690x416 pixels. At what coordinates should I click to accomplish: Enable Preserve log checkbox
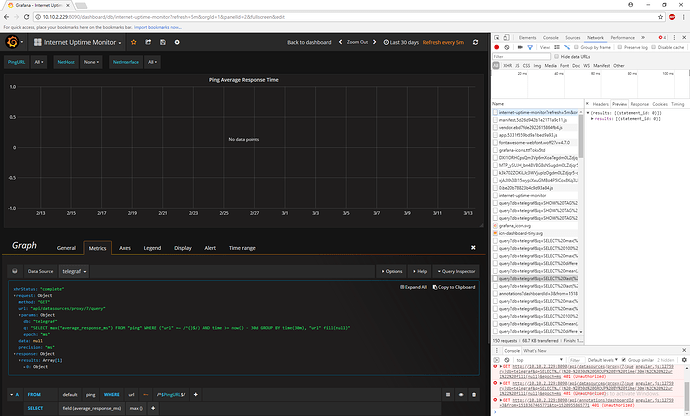click(620, 46)
